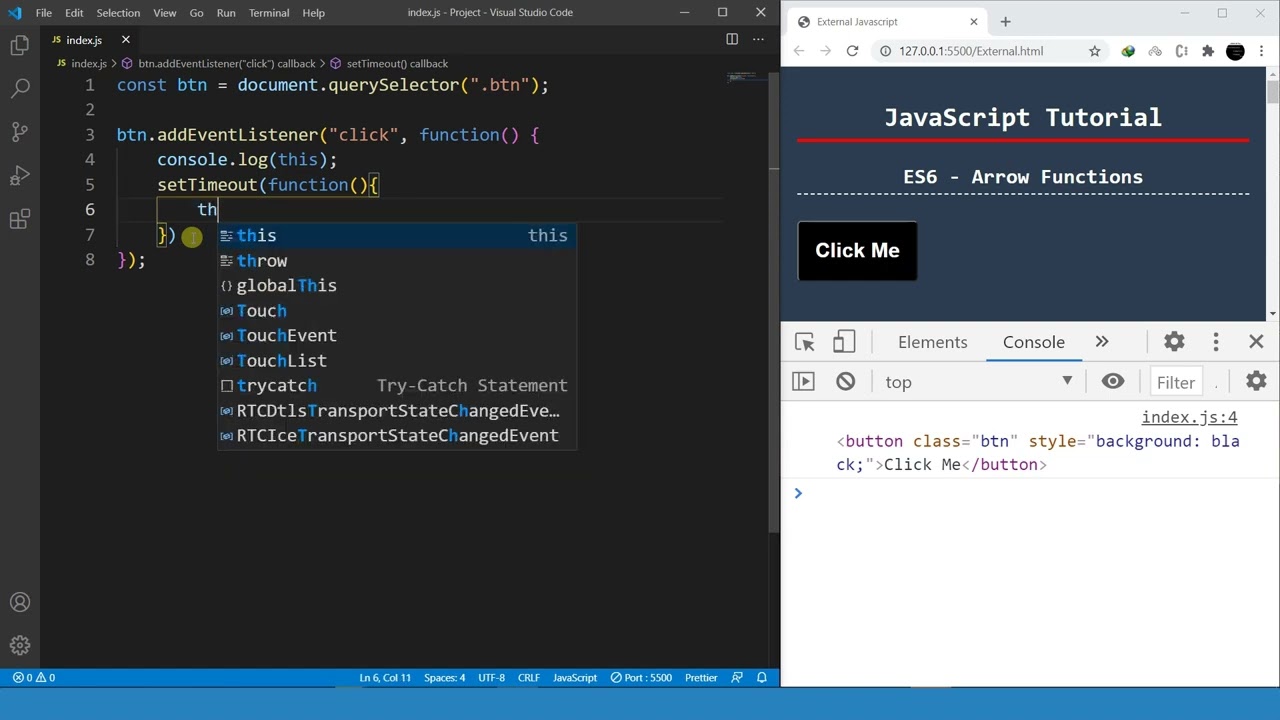The height and width of the screenshot is (720, 1280).
Task: Open the Selection menu
Action: coord(118,13)
